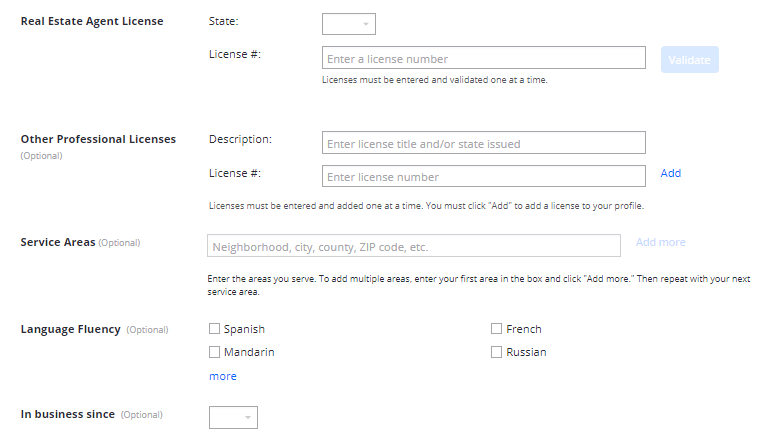Click the Add link for professional licenses
The image size is (771, 434).
(x=671, y=173)
